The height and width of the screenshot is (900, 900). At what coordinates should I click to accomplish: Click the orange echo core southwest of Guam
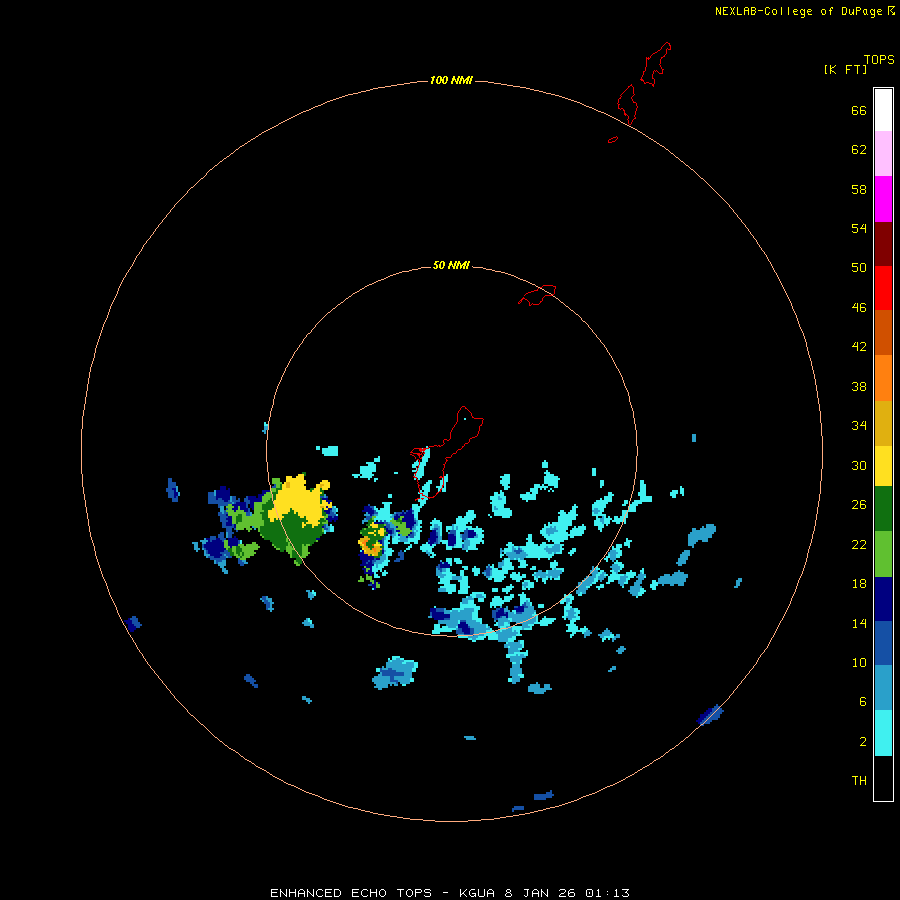(x=370, y=545)
